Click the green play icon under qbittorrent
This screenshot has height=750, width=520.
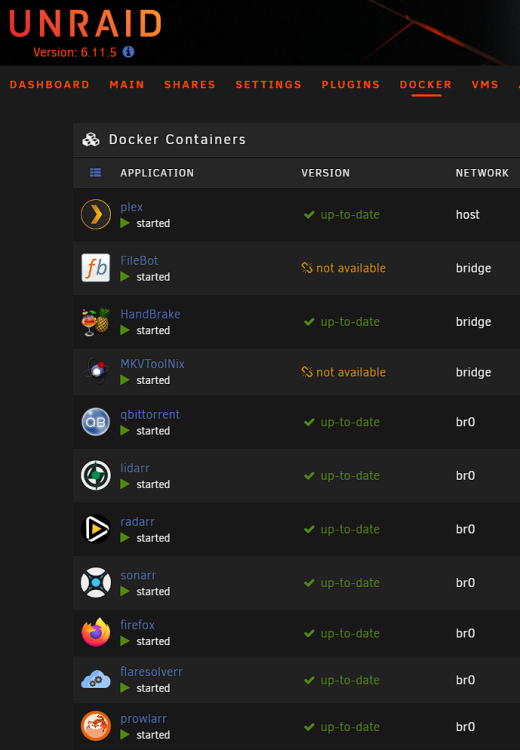[125, 431]
